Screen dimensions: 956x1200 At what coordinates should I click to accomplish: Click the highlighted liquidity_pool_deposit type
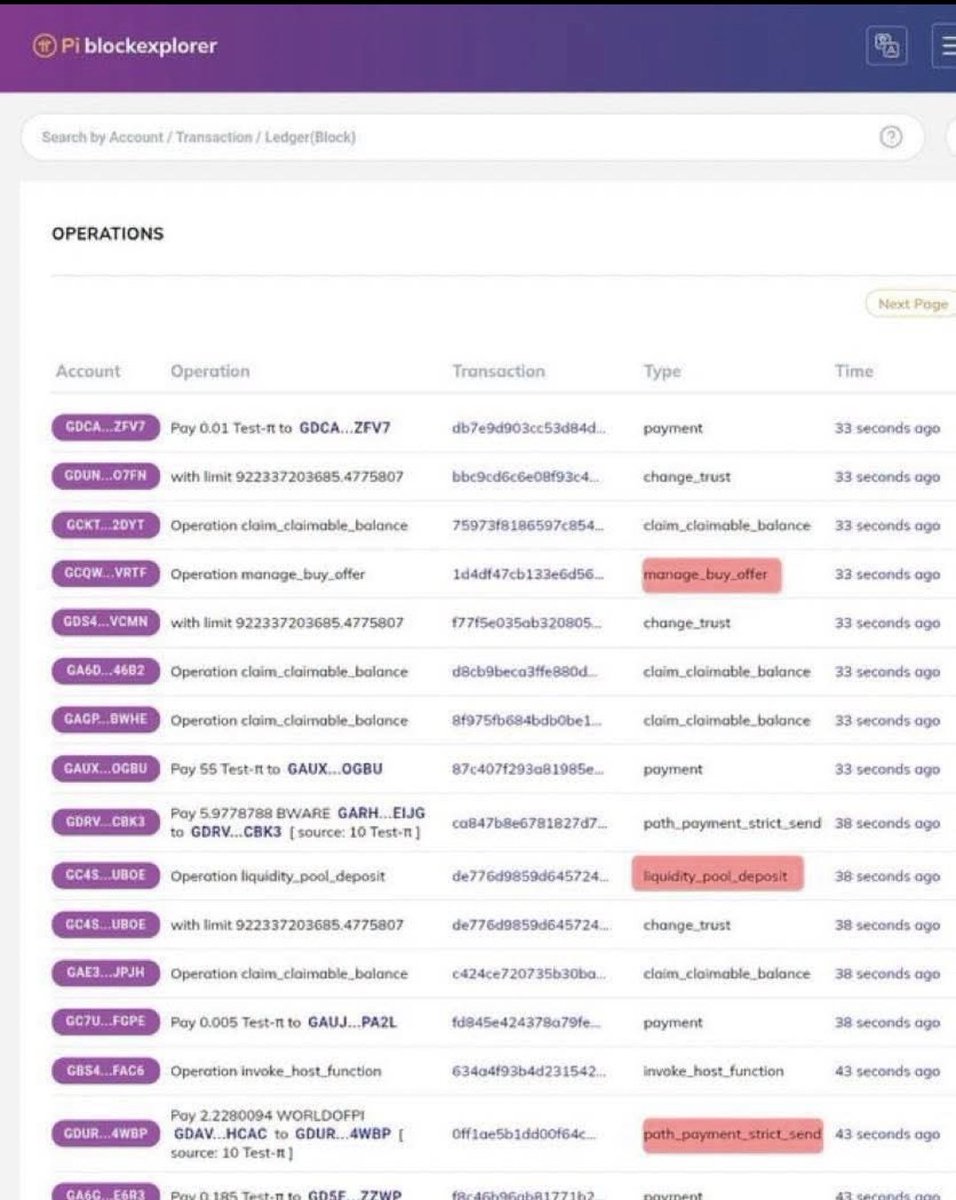(x=716, y=876)
